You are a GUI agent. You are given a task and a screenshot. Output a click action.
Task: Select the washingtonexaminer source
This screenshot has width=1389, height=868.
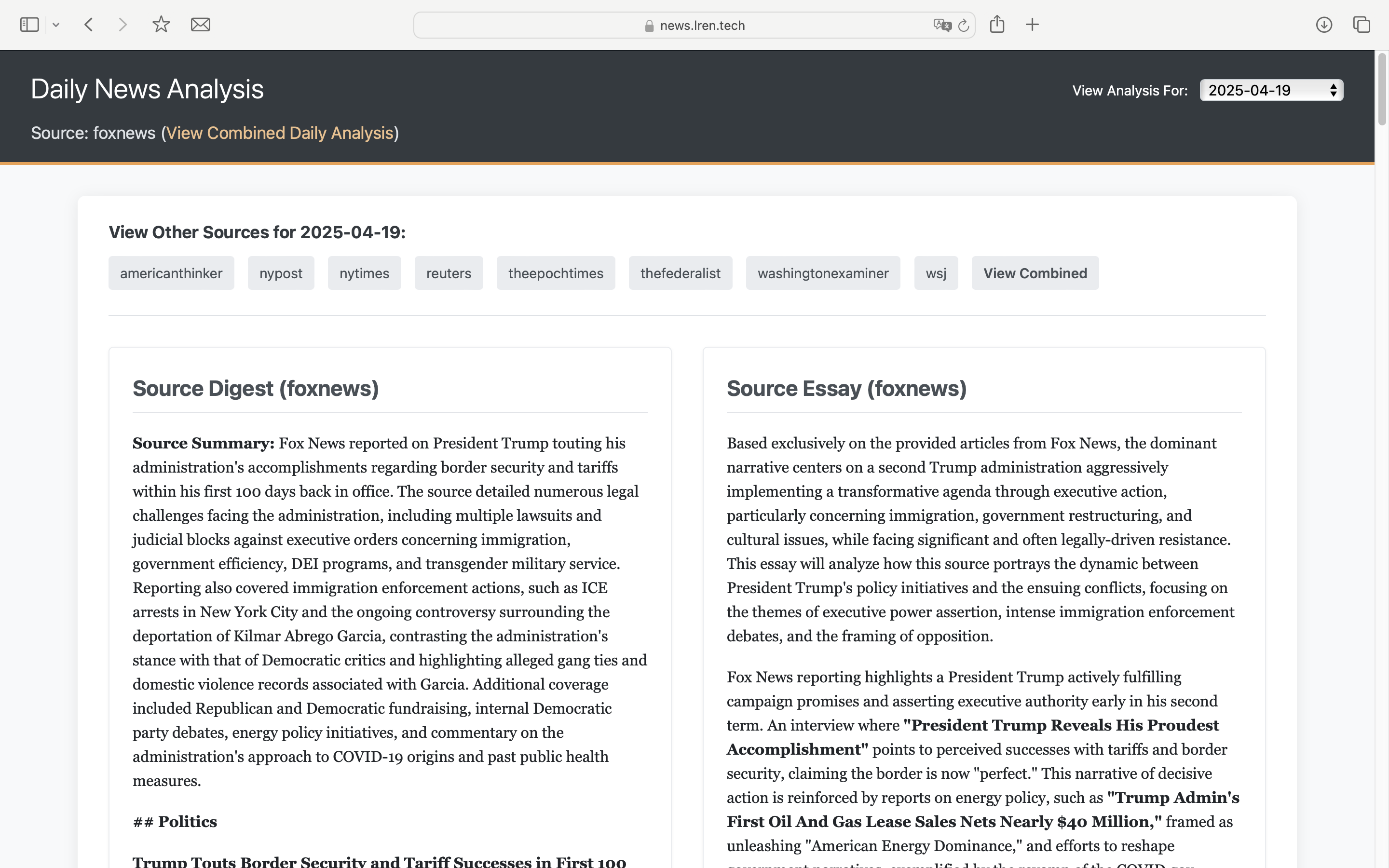[x=822, y=273]
